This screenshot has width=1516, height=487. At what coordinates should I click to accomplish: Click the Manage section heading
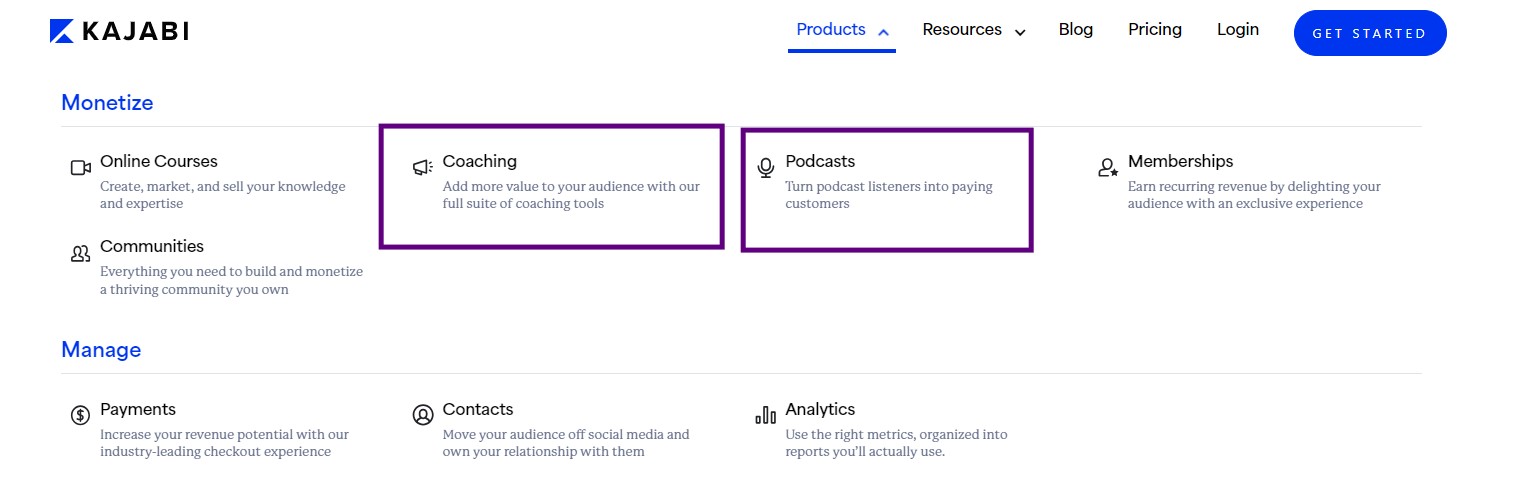pyautogui.click(x=101, y=350)
